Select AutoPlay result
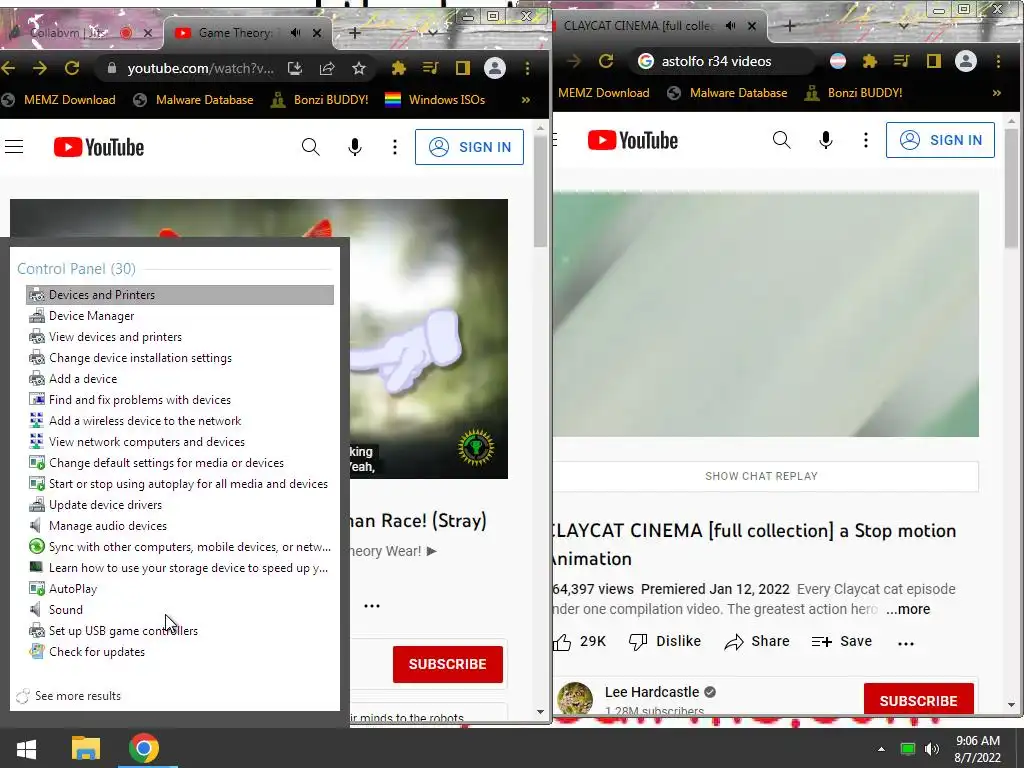Image resolution: width=1024 pixels, height=768 pixels. (72, 588)
